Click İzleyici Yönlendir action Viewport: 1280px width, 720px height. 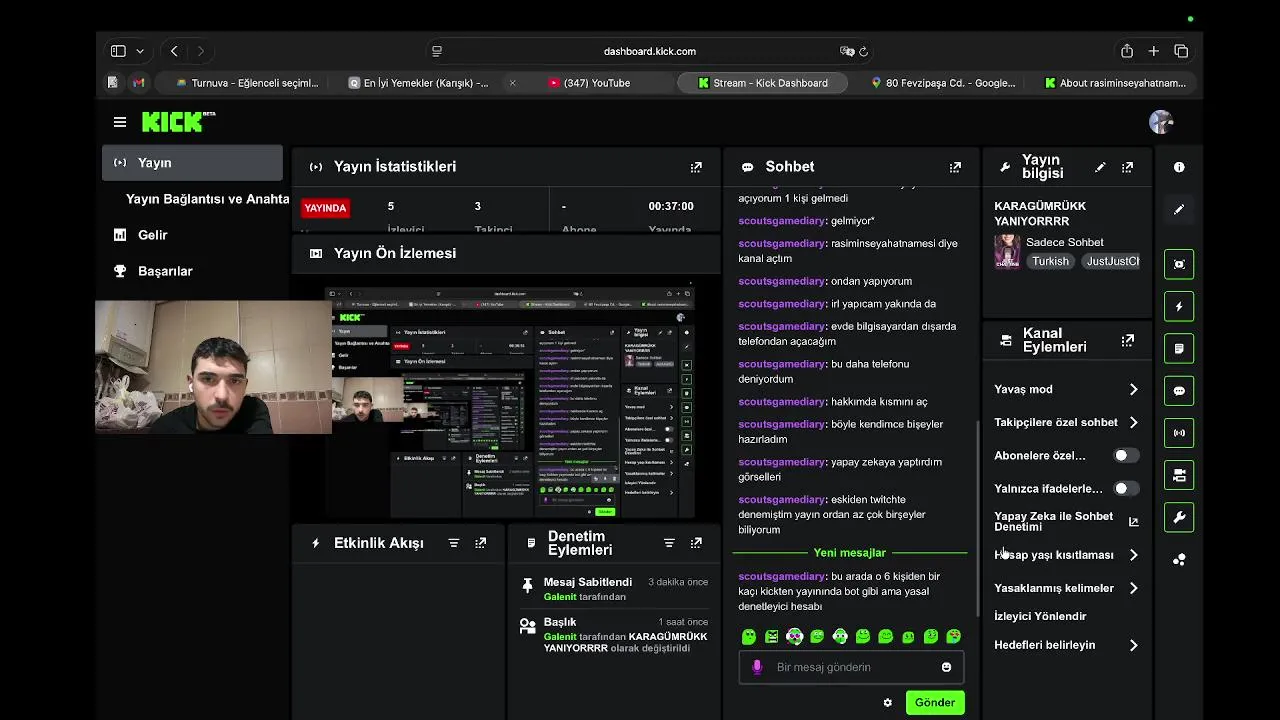pos(1040,616)
